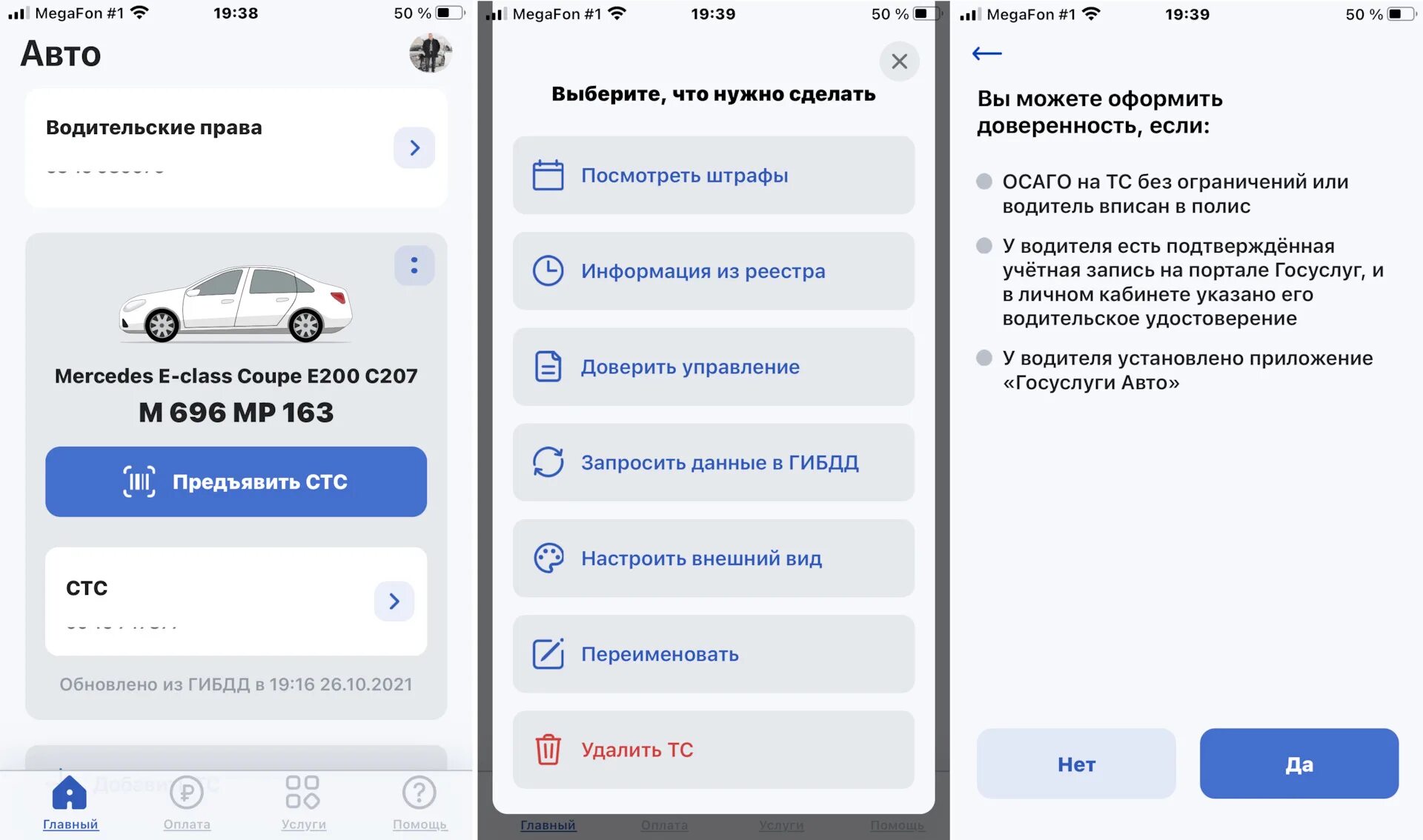
Task: Select Да to confirm power of attorney
Action: (x=1298, y=763)
